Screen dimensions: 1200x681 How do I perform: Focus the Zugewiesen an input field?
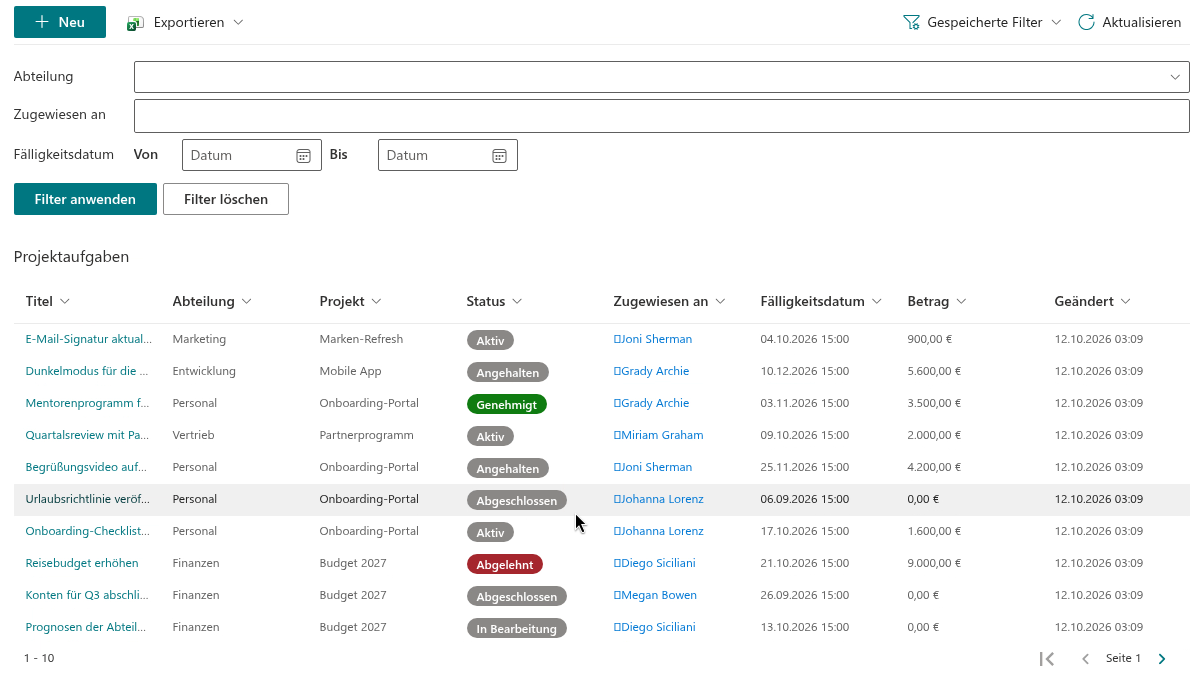tap(662, 115)
